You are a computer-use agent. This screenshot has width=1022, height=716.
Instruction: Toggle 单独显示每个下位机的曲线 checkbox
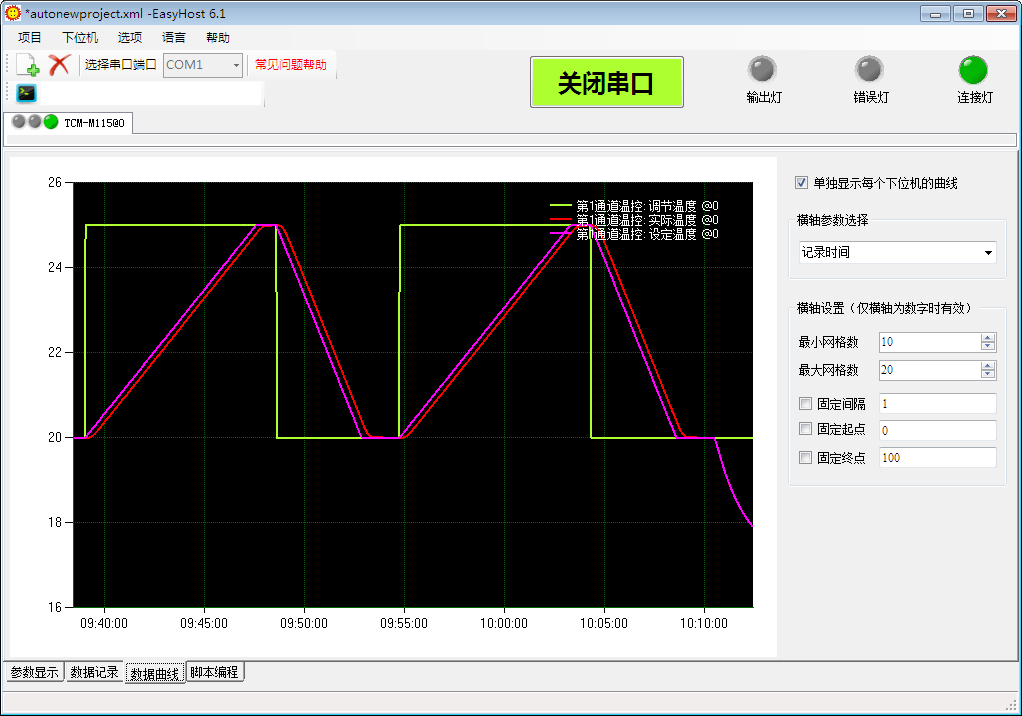click(802, 183)
